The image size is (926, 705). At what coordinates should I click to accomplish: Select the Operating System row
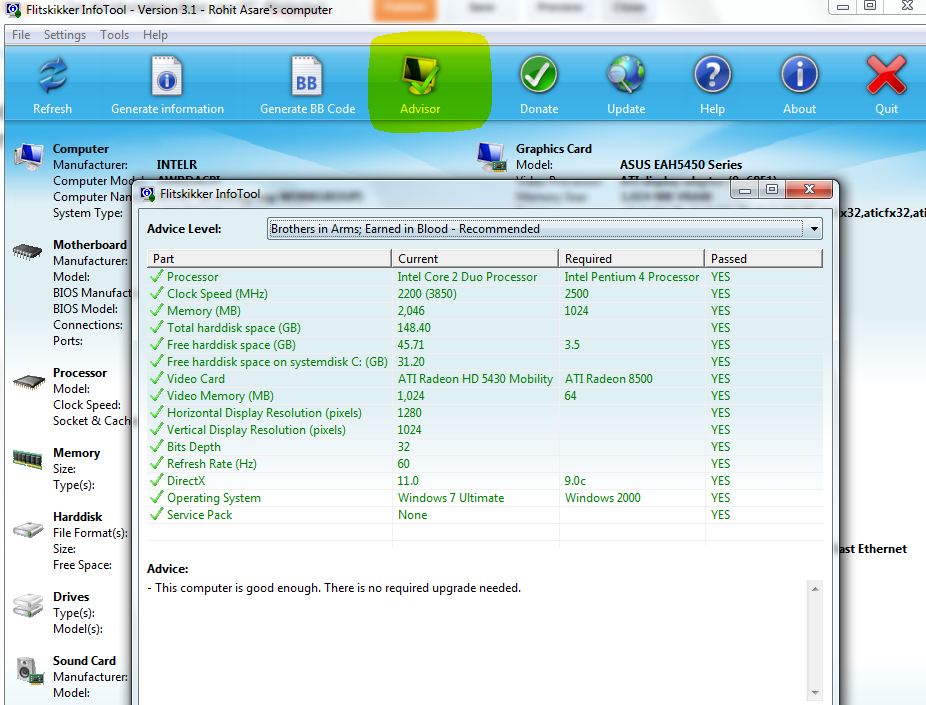(484, 498)
